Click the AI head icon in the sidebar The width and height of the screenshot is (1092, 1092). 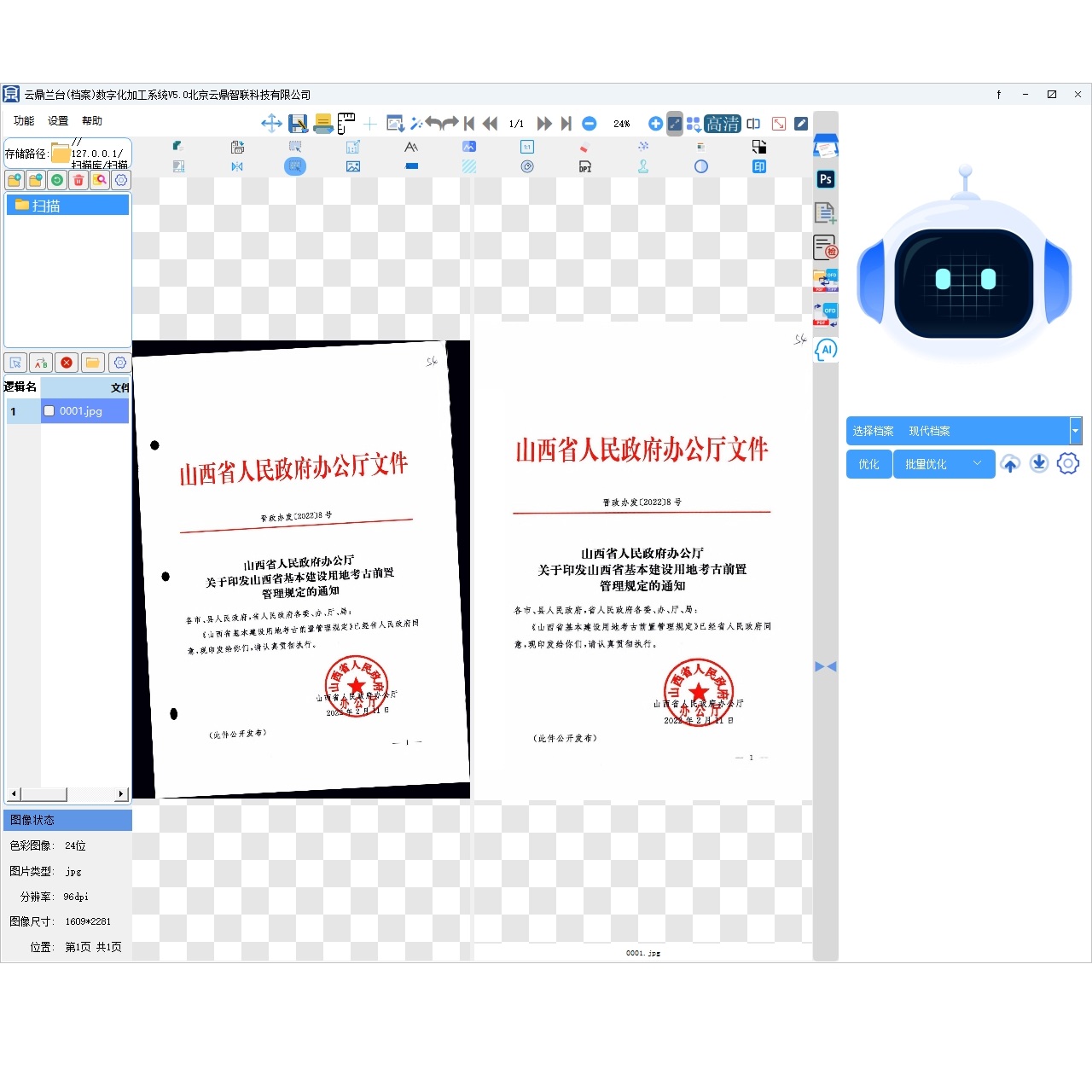click(x=826, y=350)
